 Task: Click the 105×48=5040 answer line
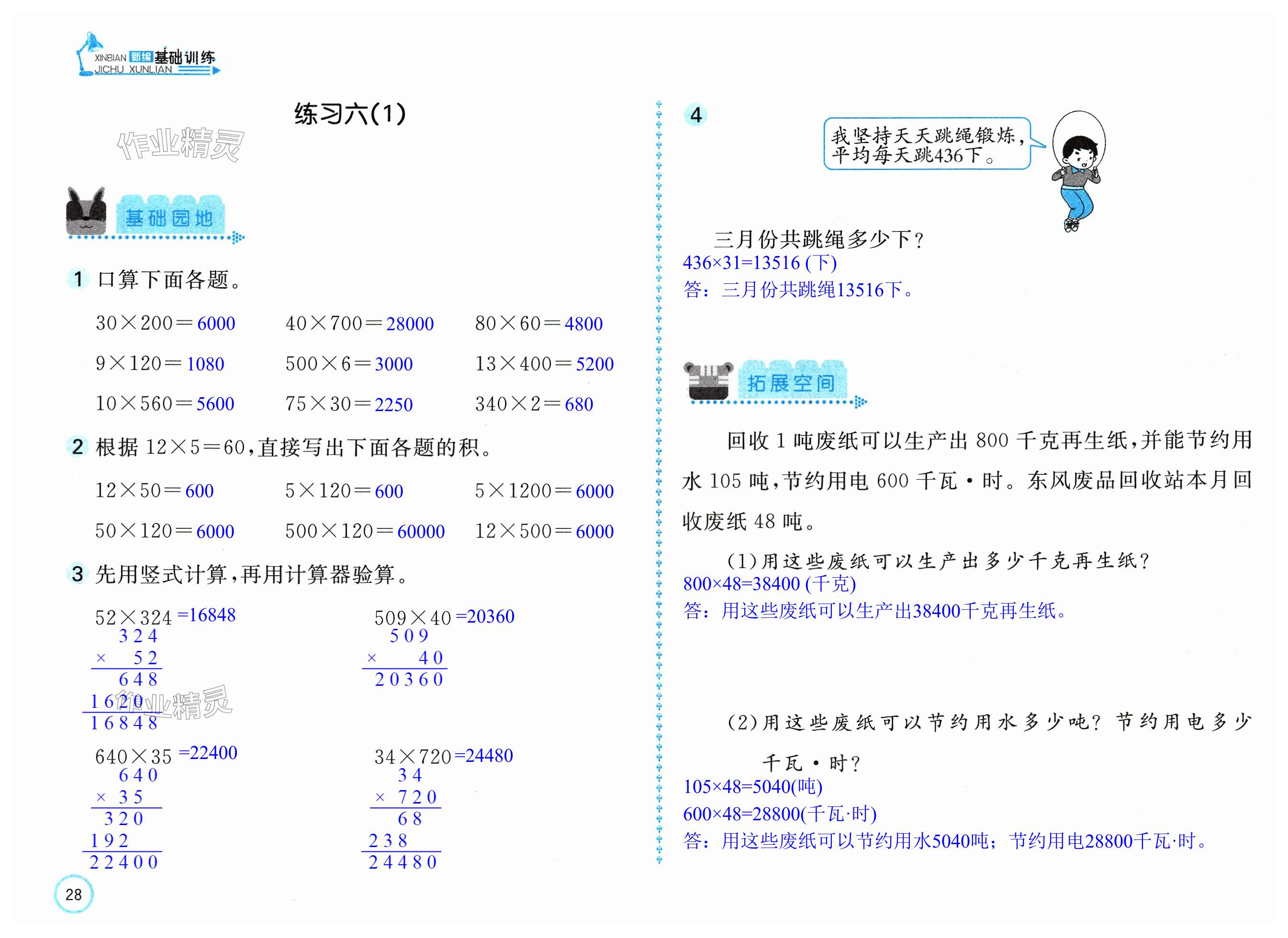(752, 786)
